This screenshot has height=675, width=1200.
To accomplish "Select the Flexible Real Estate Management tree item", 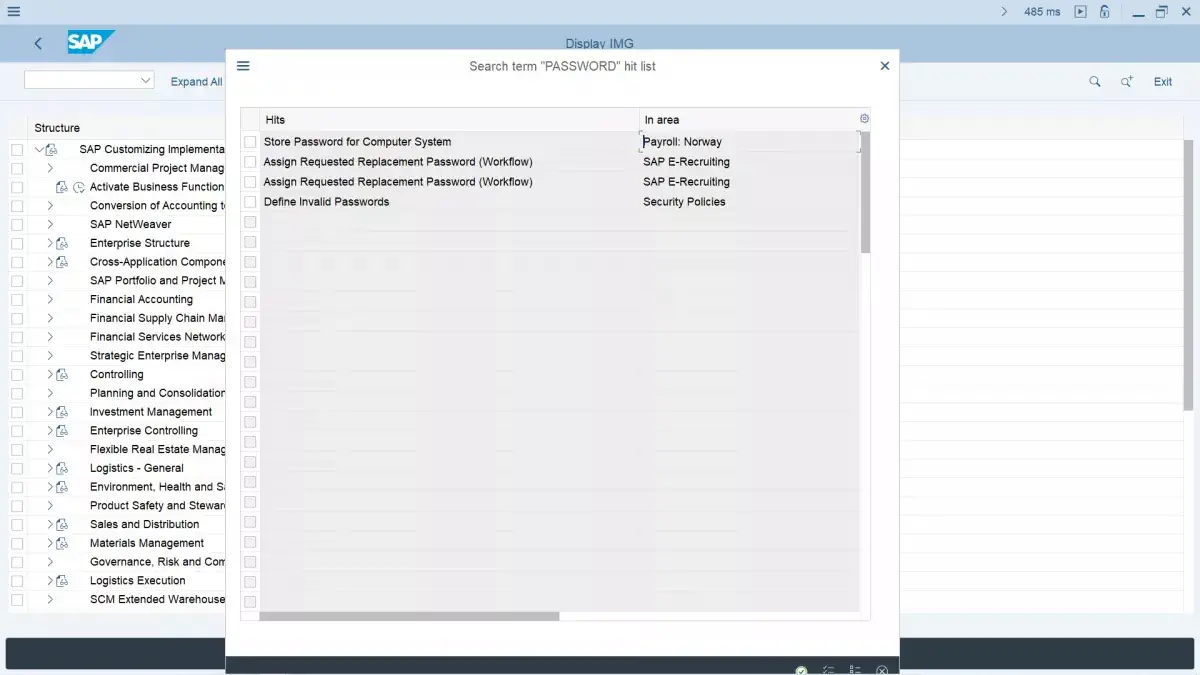I will coord(157,450).
